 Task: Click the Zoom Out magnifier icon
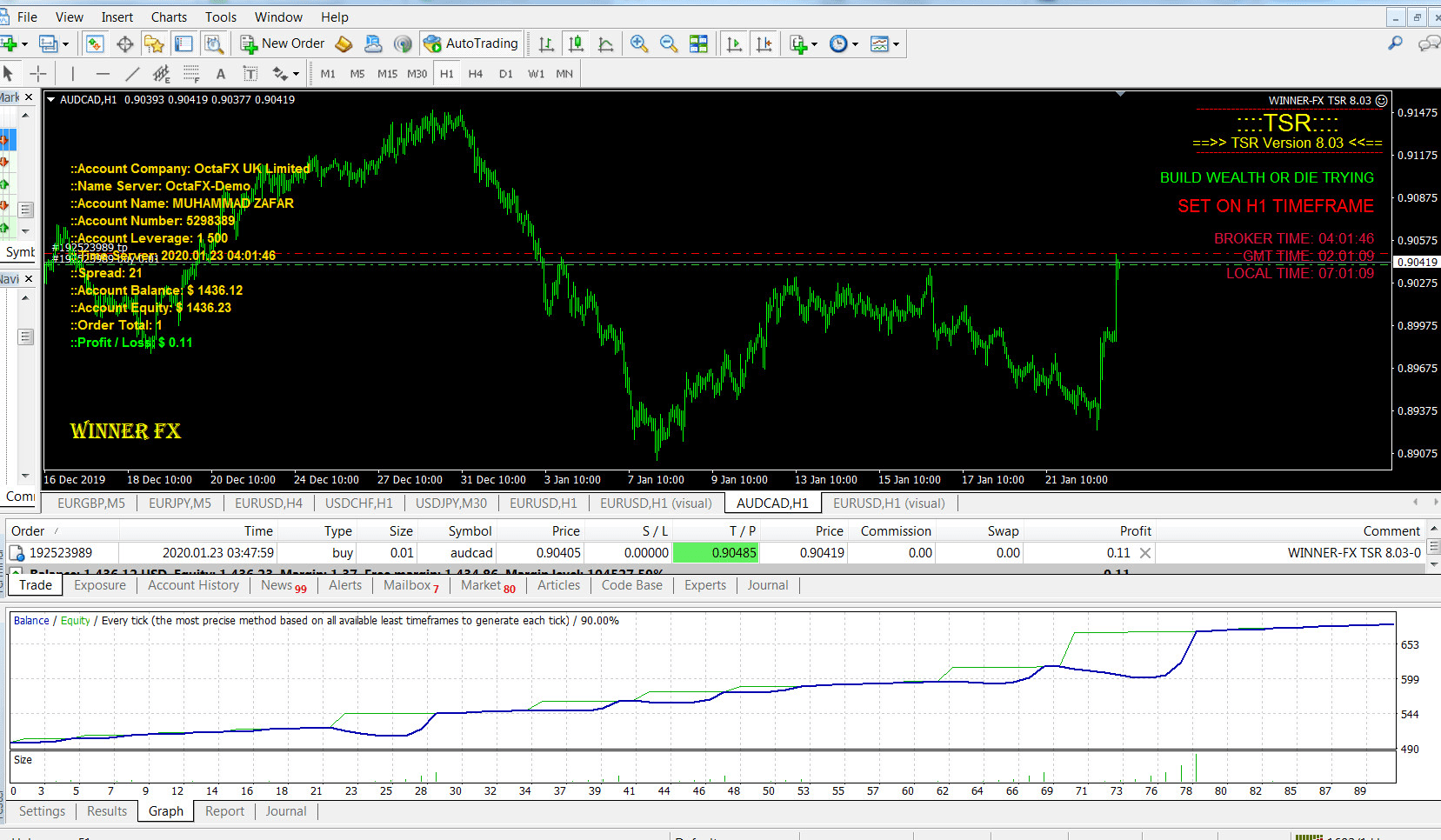pos(668,43)
